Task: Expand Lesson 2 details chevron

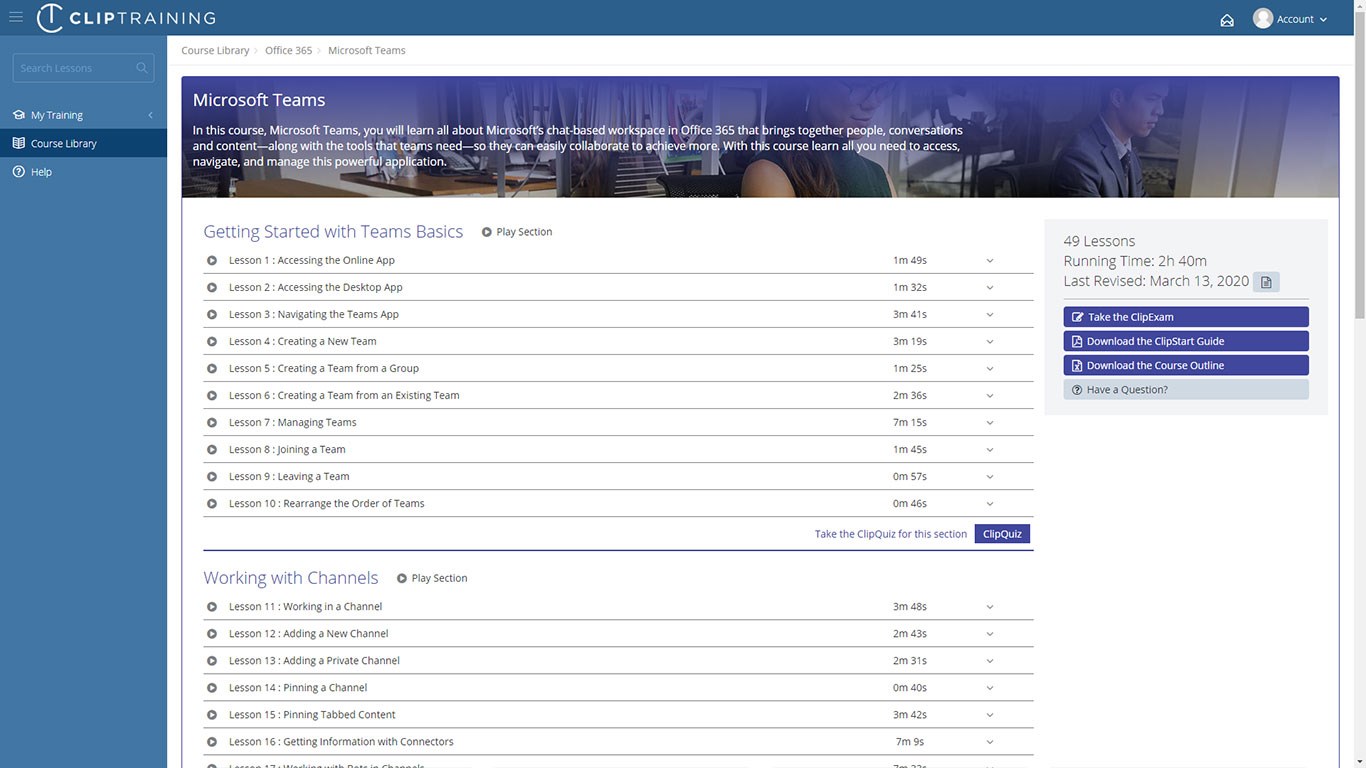Action: click(990, 287)
